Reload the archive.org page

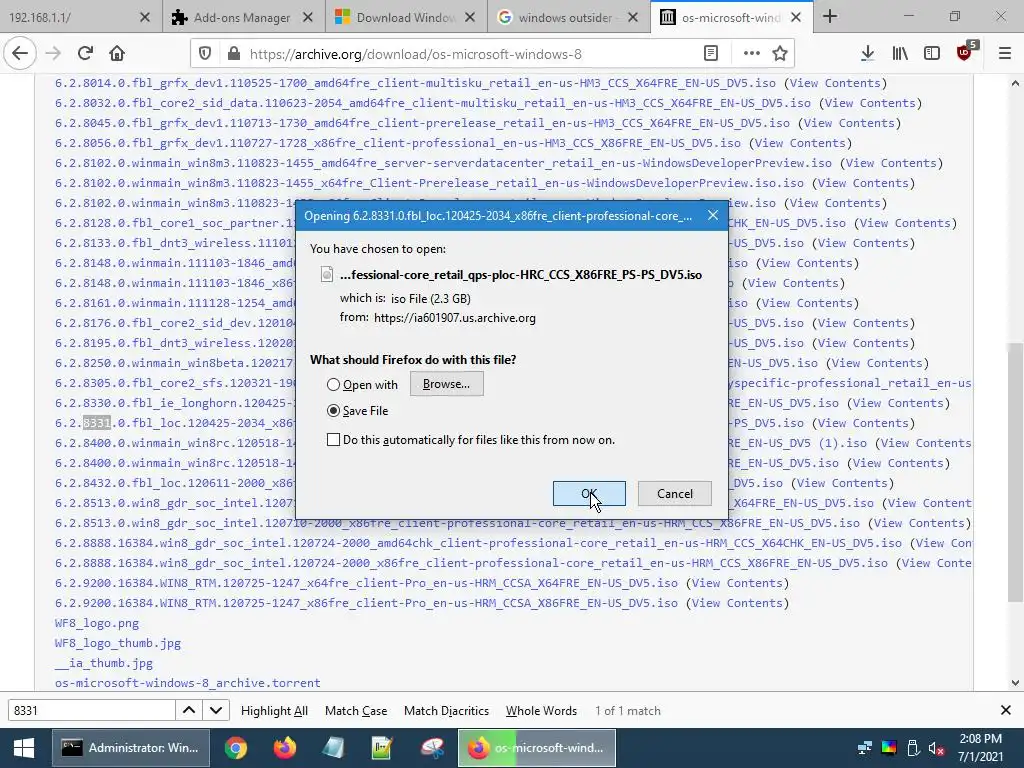pyautogui.click(x=85, y=54)
